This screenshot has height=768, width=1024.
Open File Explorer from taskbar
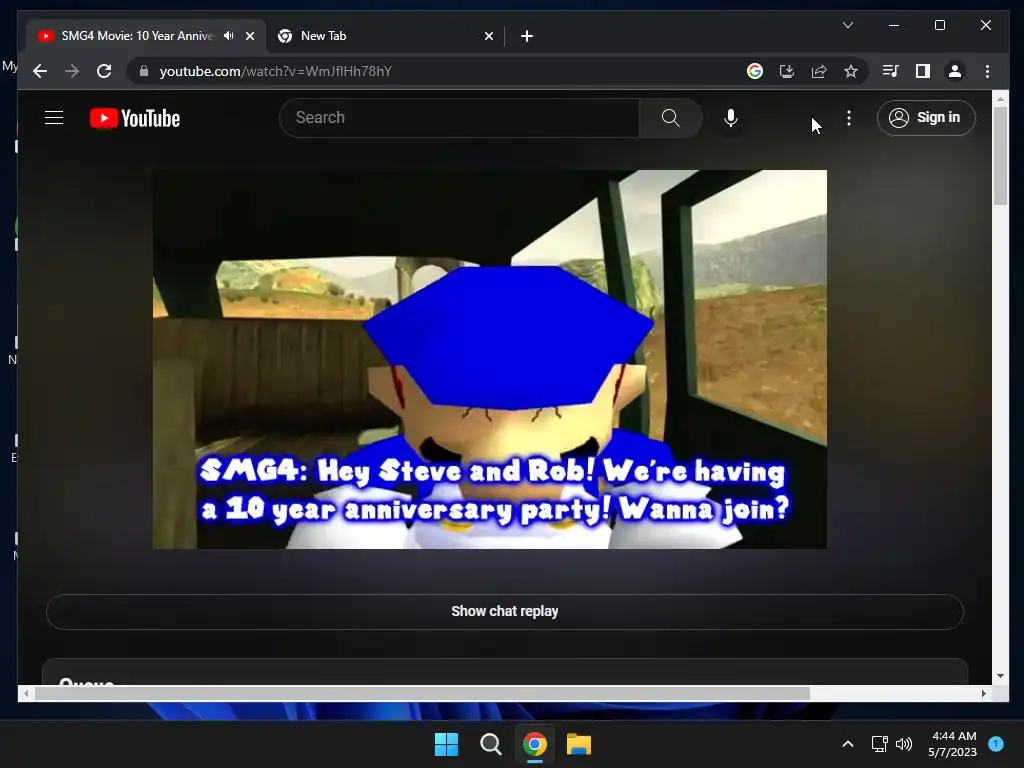click(x=579, y=744)
